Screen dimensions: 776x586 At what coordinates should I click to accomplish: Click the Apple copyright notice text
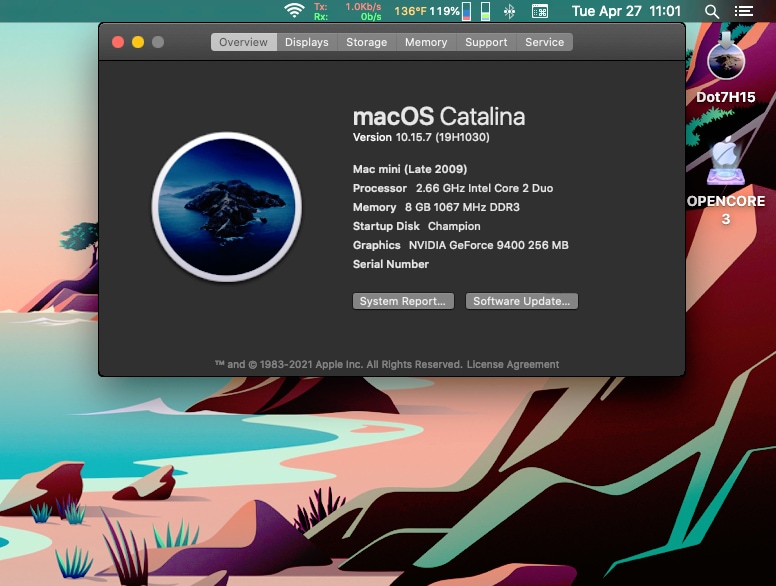(339, 364)
